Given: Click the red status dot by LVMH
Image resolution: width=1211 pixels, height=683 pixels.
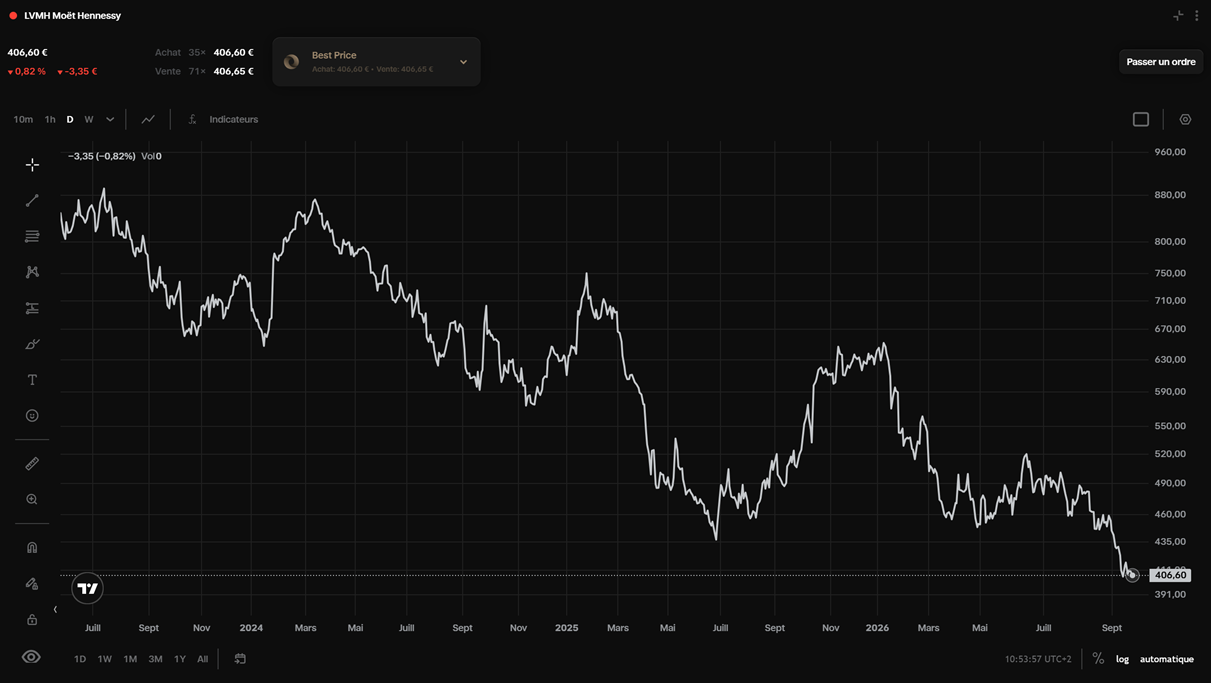Looking at the screenshot, I should pyautogui.click(x=13, y=16).
